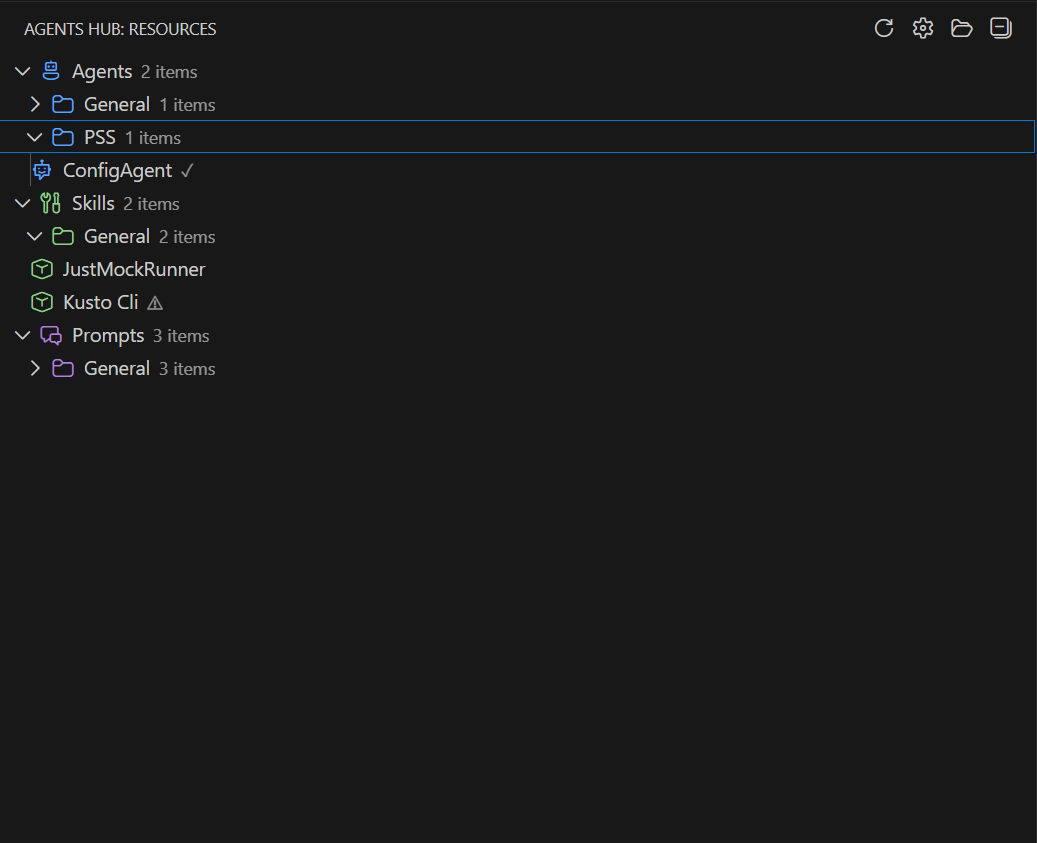This screenshot has height=843, width=1037.
Task: Select the Agents root label
Action: coord(102,71)
